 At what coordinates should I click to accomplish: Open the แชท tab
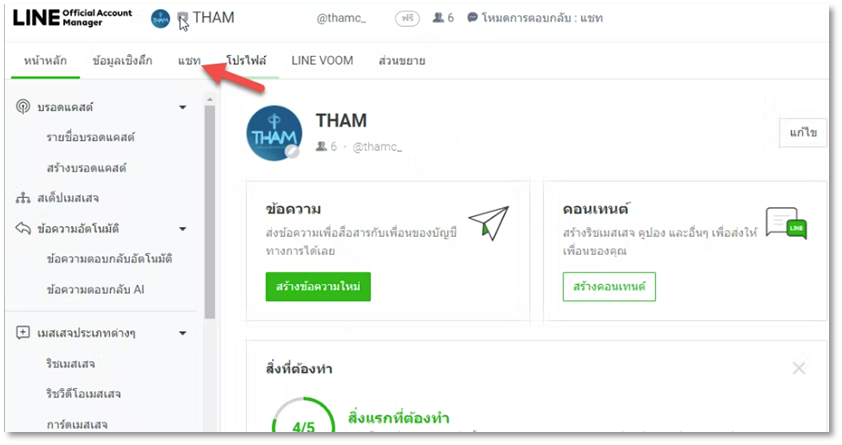pyautogui.click(x=189, y=61)
